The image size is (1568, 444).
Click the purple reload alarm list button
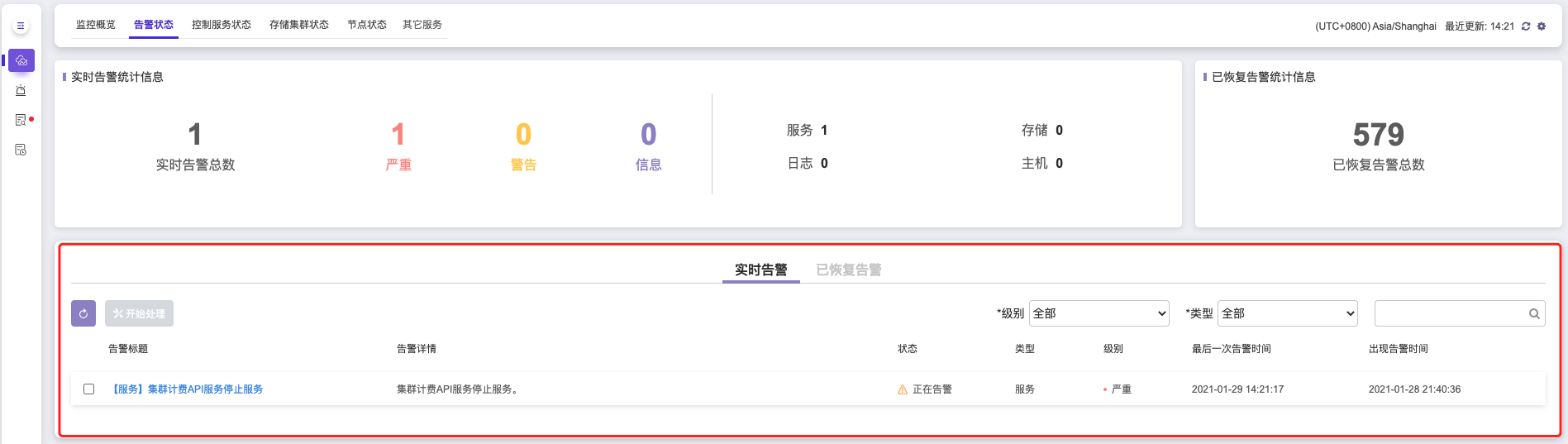83,313
